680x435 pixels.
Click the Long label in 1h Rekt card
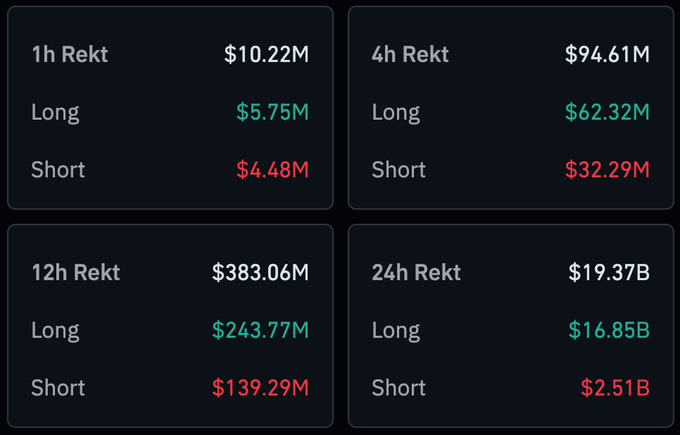click(54, 112)
